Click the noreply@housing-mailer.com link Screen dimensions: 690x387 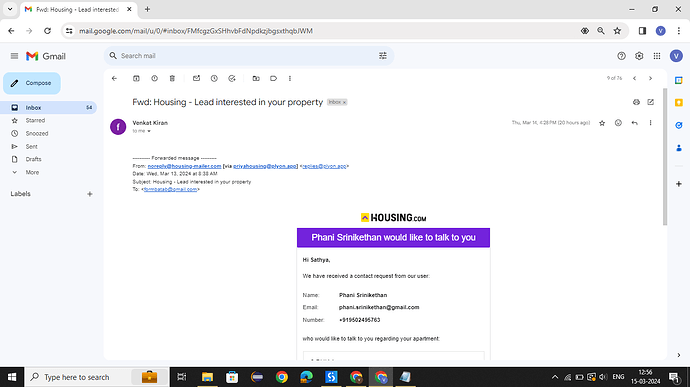184,166
